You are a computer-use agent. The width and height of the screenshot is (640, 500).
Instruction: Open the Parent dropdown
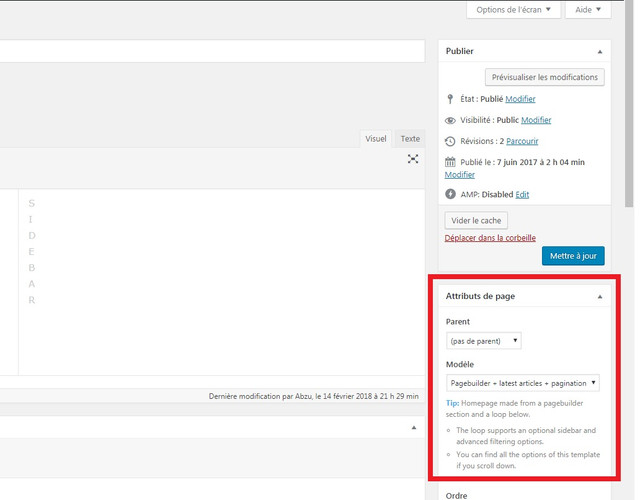484,341
